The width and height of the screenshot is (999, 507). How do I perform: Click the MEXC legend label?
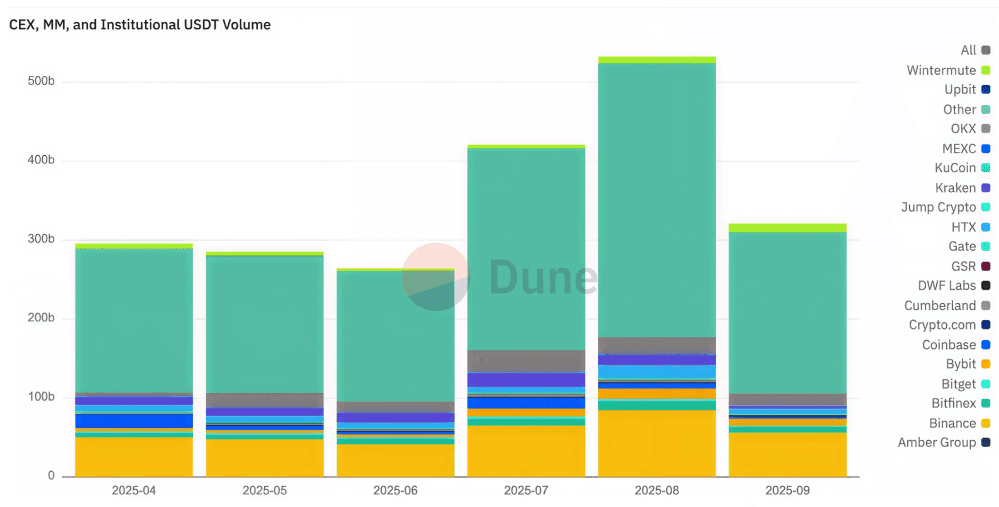959,148
